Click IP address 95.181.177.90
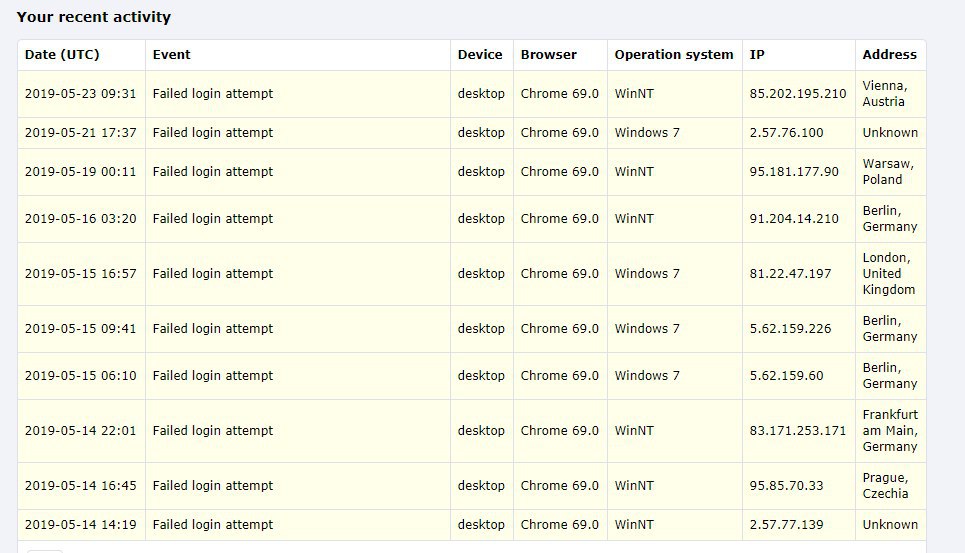The image size is (965, 553). point(794,172)
